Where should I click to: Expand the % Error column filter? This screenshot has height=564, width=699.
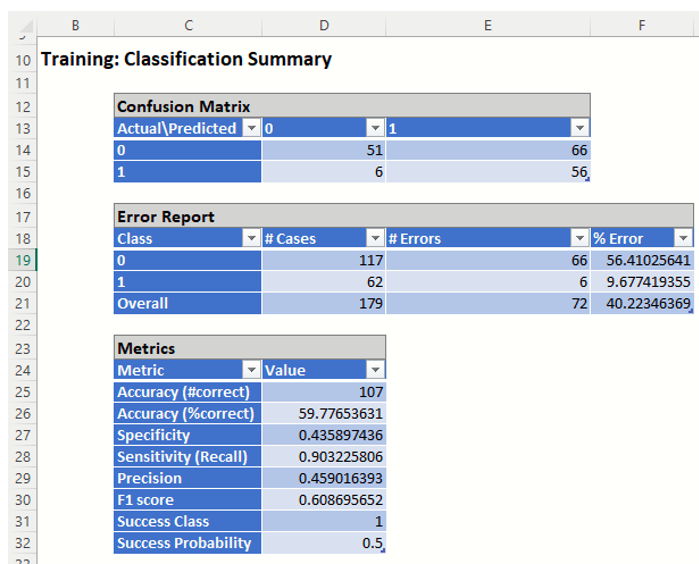pos(682,238)
